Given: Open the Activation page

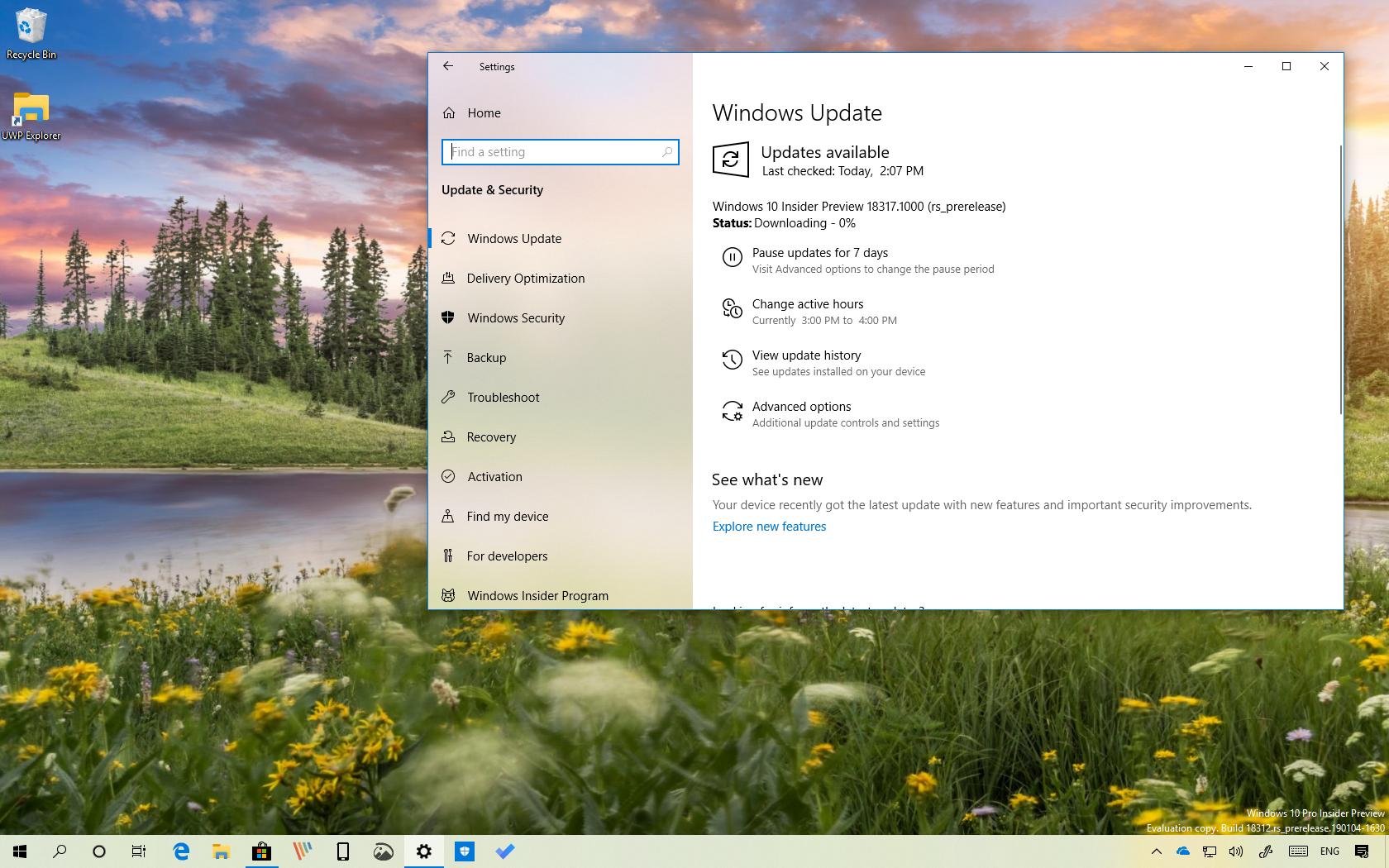Looking at the screenshot, I should 561,476.
